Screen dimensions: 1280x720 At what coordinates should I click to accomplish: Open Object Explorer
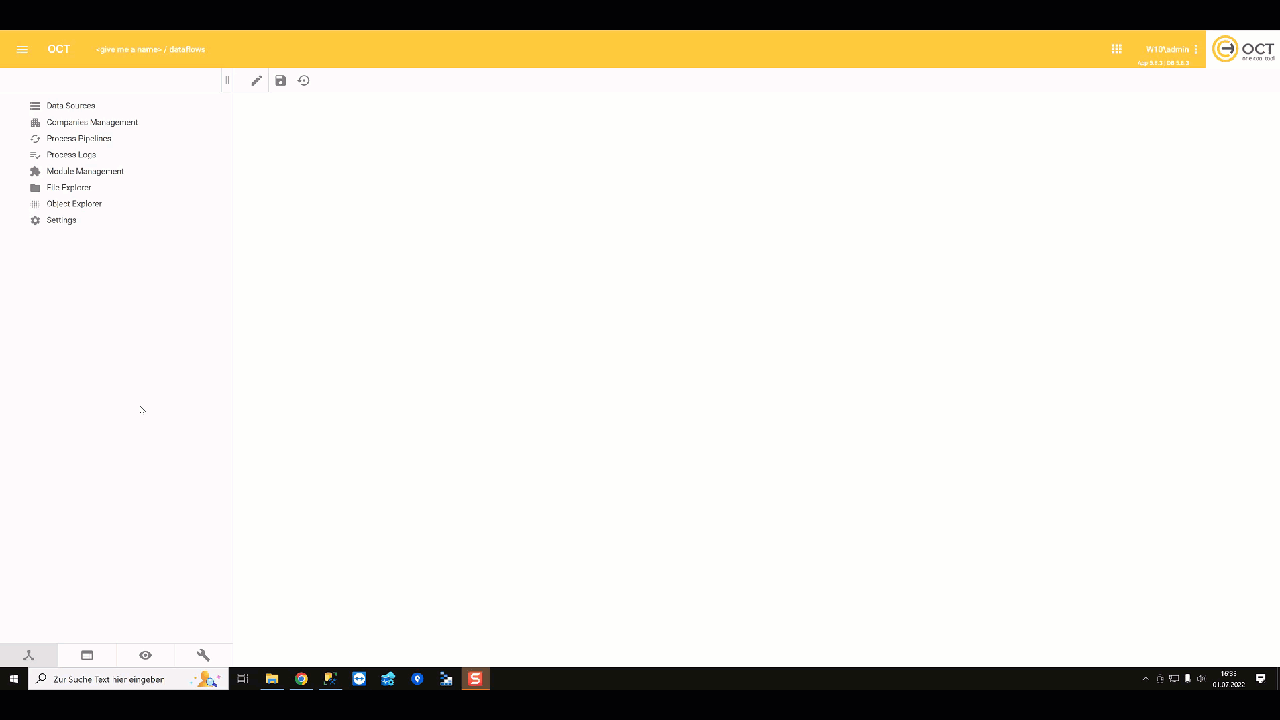74,203
